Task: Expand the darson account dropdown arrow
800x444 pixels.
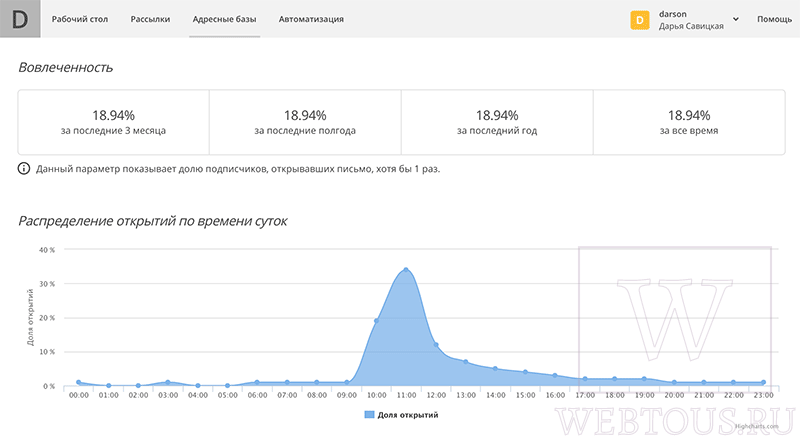Action: (x=736, y=19)
